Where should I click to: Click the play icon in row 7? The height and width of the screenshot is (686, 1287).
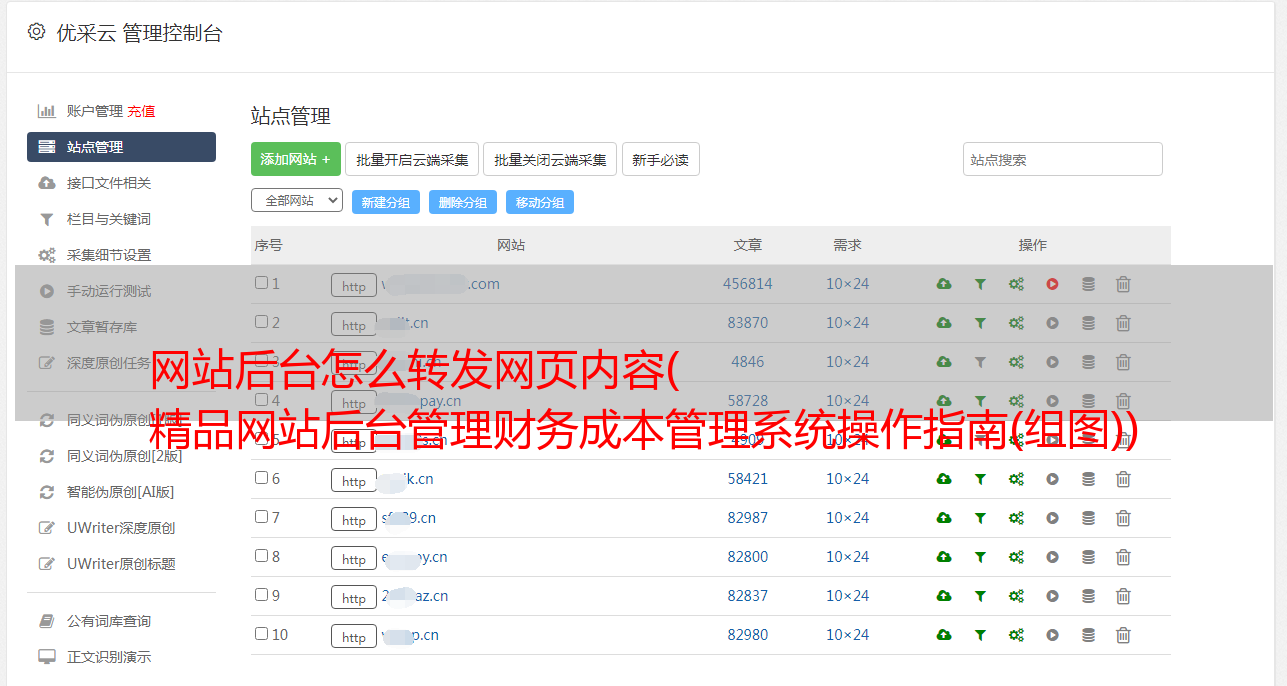(x=1052, y=518)
